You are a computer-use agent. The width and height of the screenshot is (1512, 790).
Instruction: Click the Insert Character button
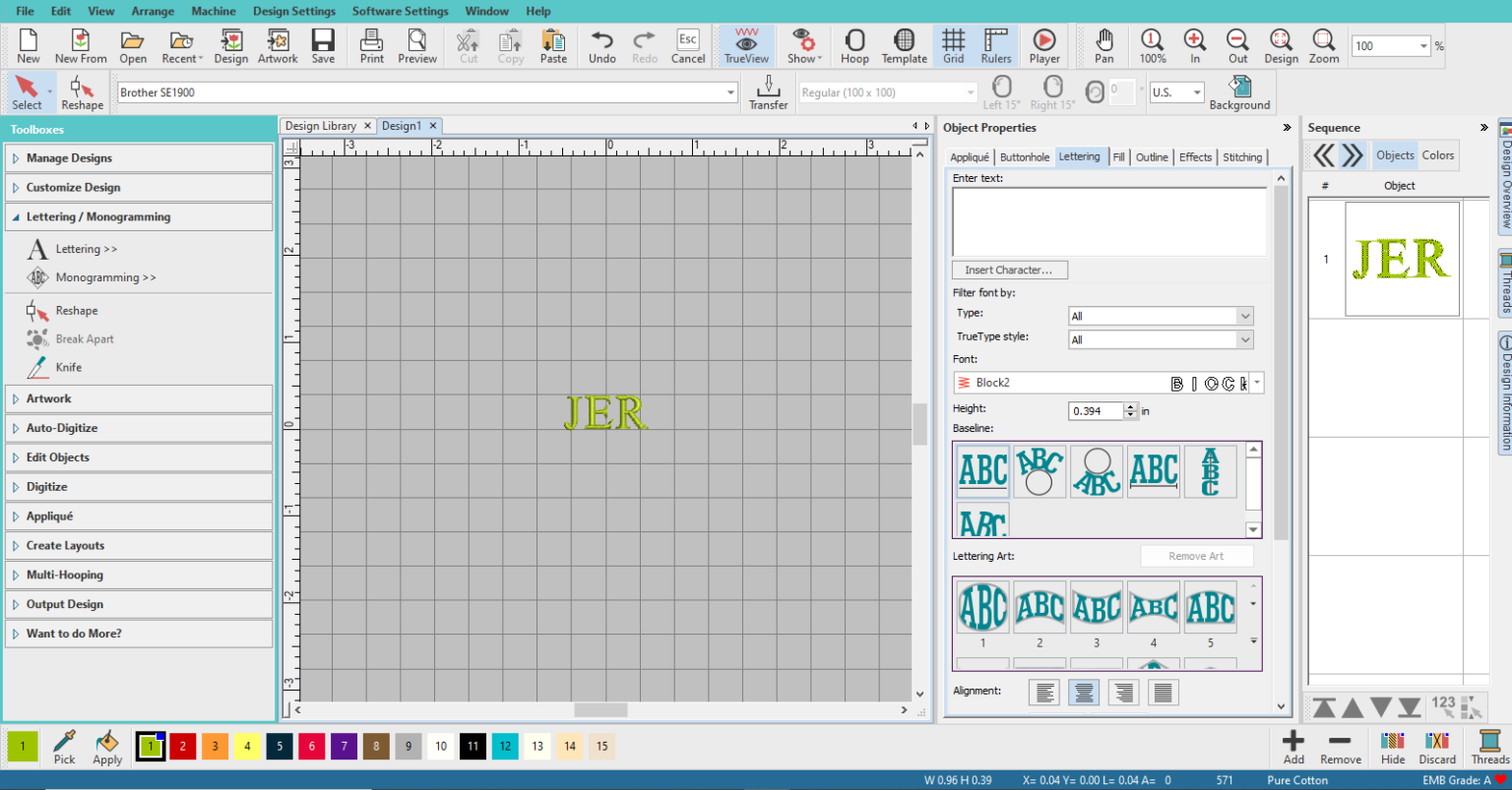coord(1009,270)
